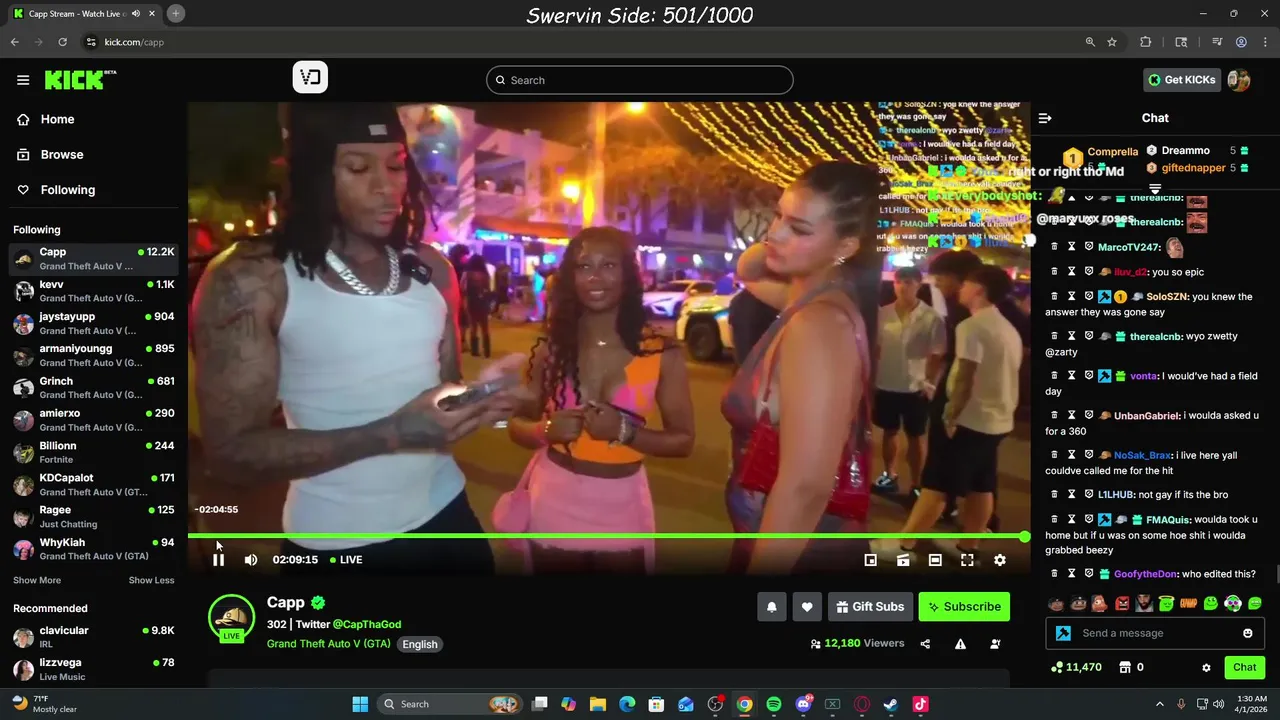
Task: Mute the stream volume
Action: 251,560
